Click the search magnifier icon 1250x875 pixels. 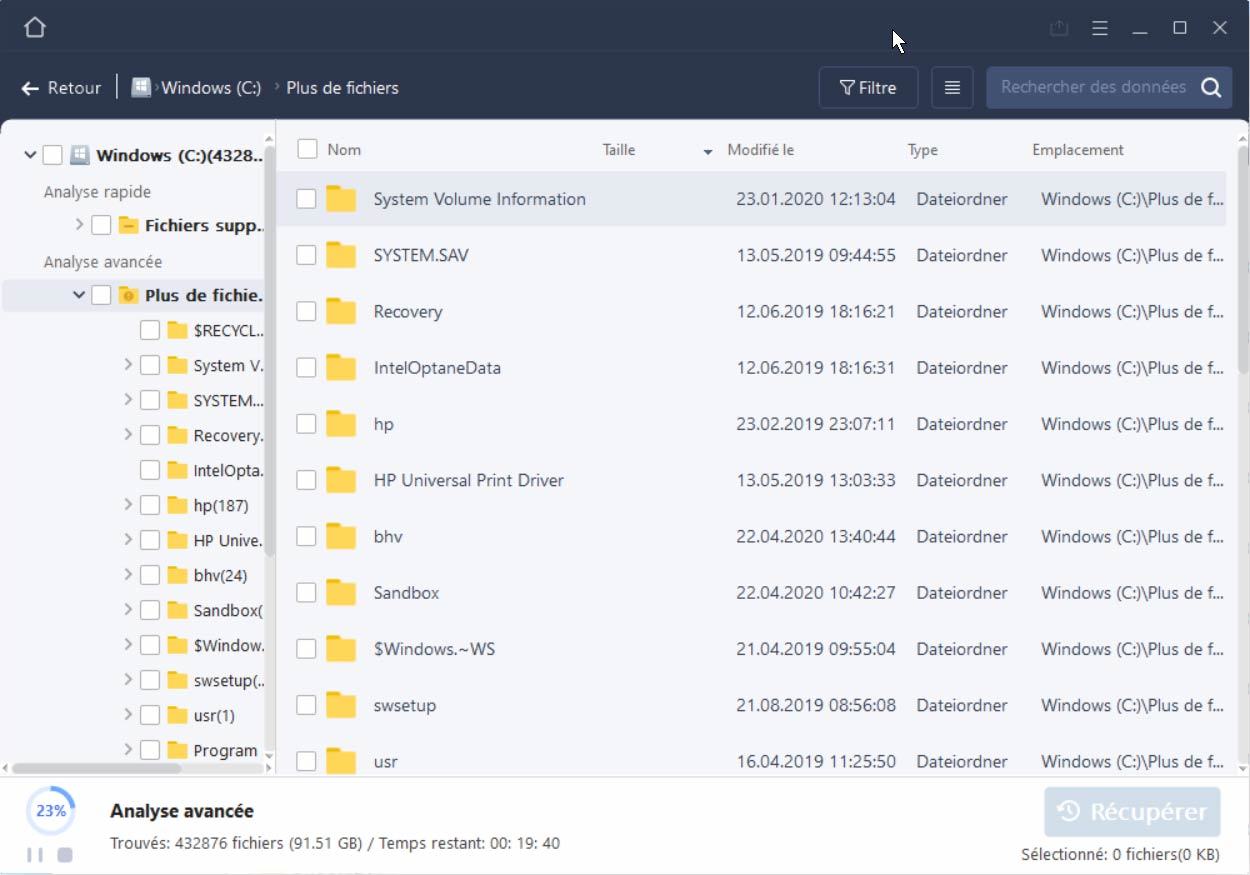(1211, 88)
